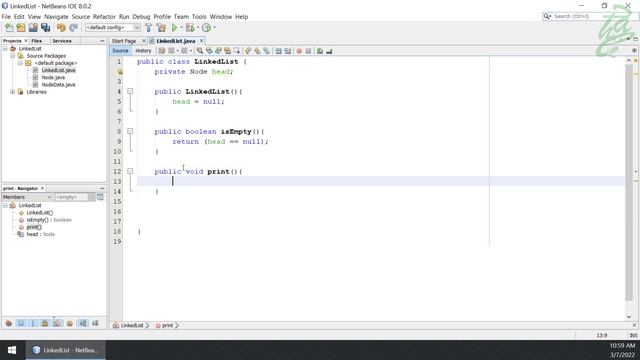Image resolution: width=640 pixels, height=360 pixels.
Task: Run the project with the green play icon
Action: 175,27
